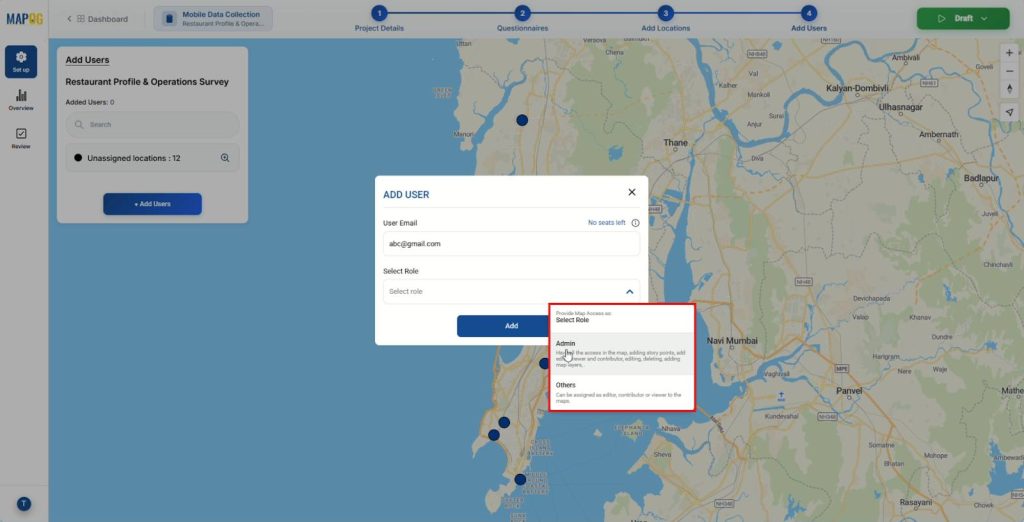Collapse the Select role dropdown
Viewport: 1024px width, 522px height.
pyautogui.click(x=630, y=291)
